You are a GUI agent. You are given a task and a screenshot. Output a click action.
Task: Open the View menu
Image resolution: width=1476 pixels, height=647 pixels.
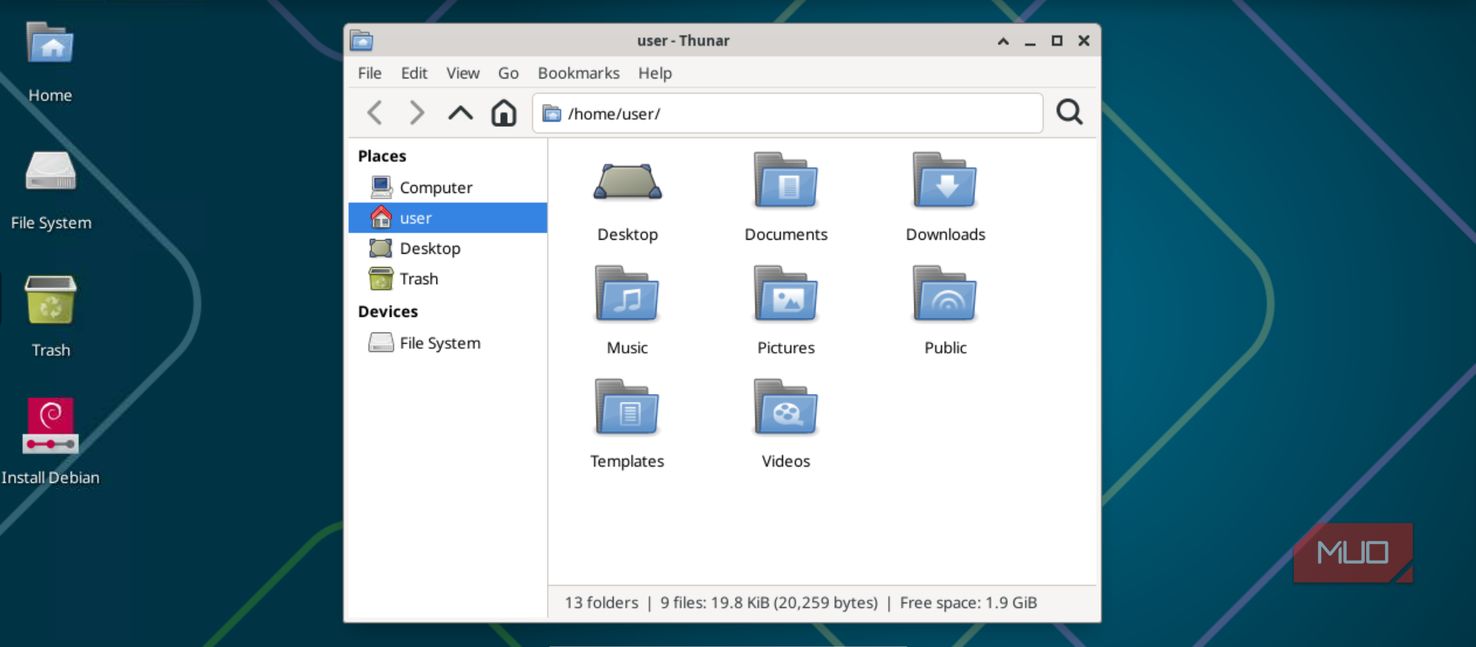point(463,73)
